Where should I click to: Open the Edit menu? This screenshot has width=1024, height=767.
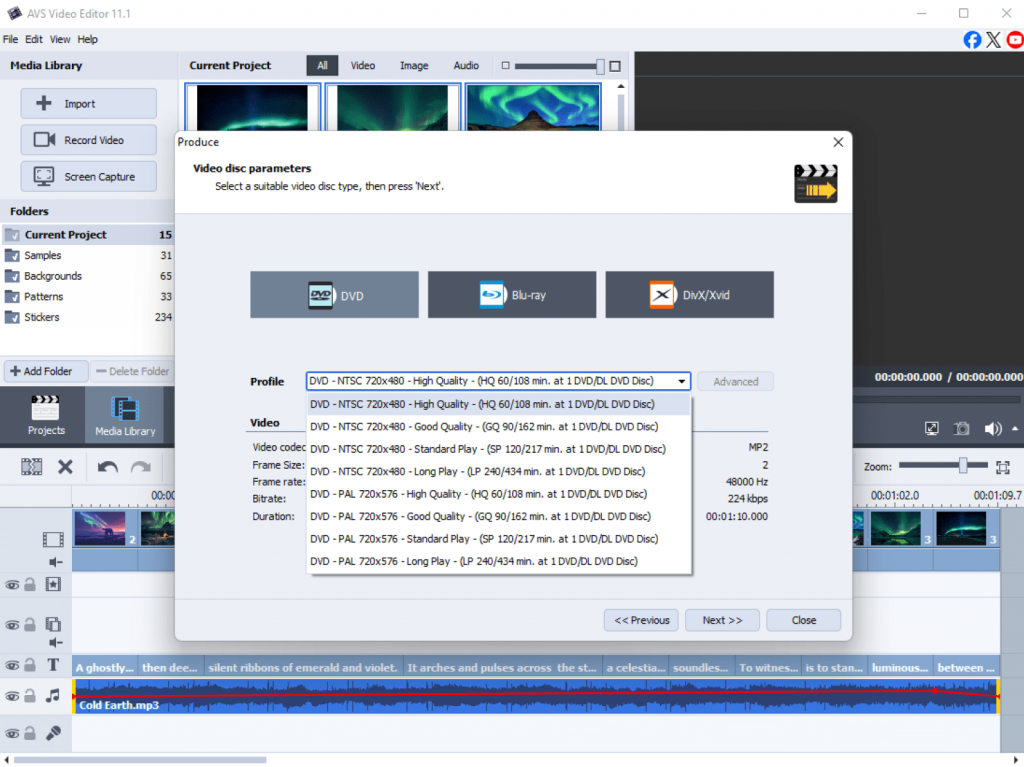coord(34,39)
